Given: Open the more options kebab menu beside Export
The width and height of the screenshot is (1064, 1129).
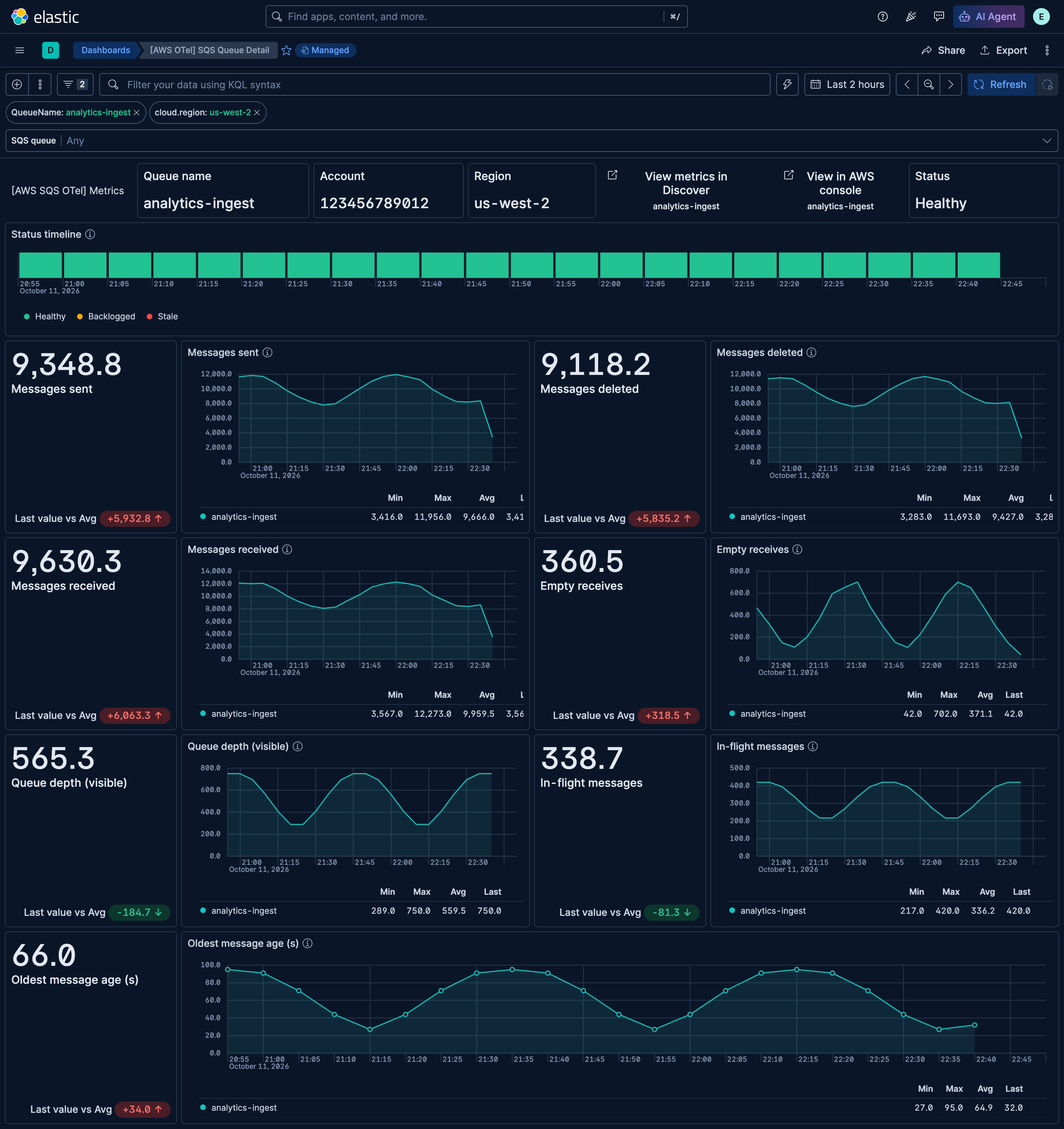Looking at the screenshot, I should 1046,50.
